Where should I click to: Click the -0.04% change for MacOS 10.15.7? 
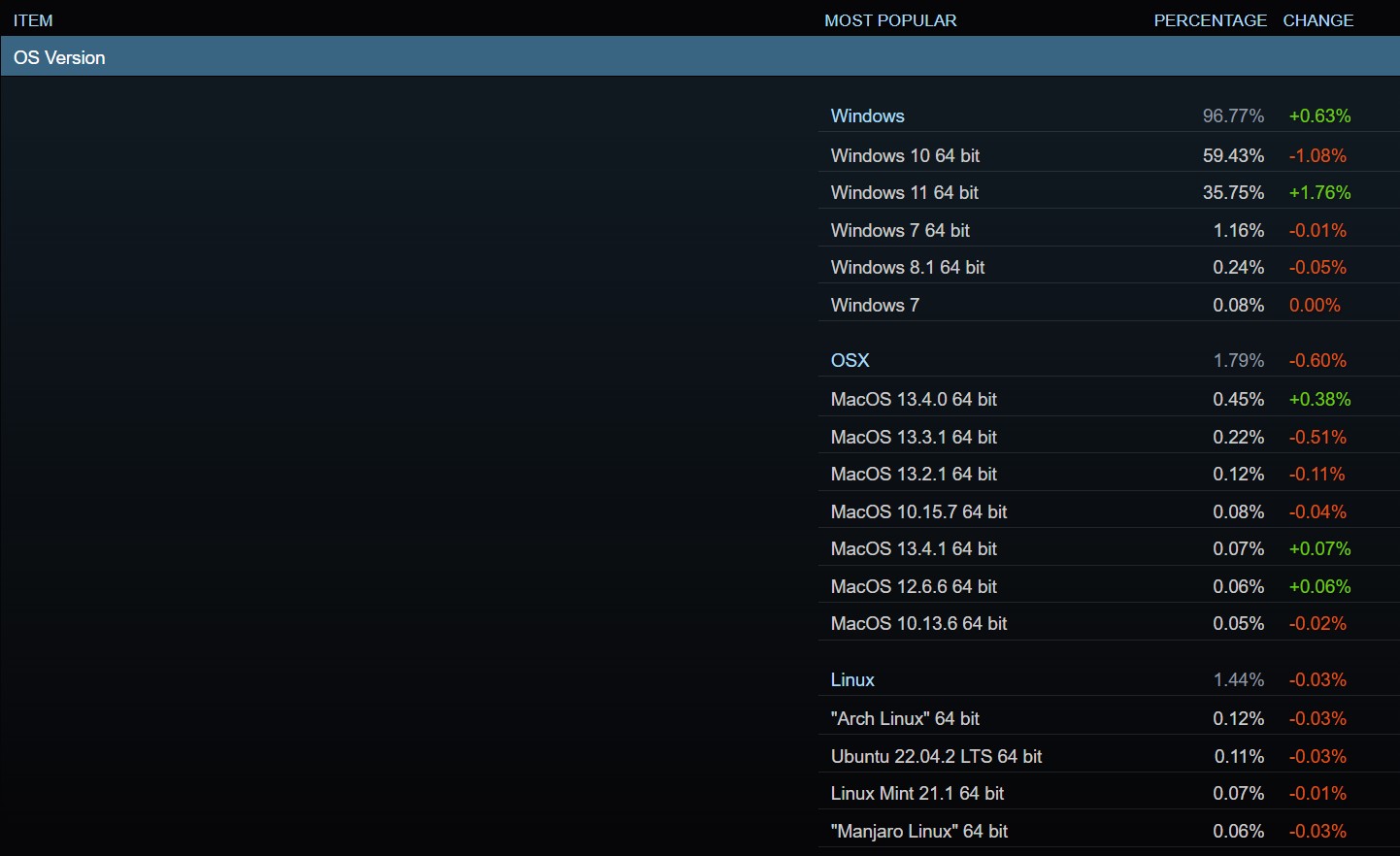tap(1317, 511)
